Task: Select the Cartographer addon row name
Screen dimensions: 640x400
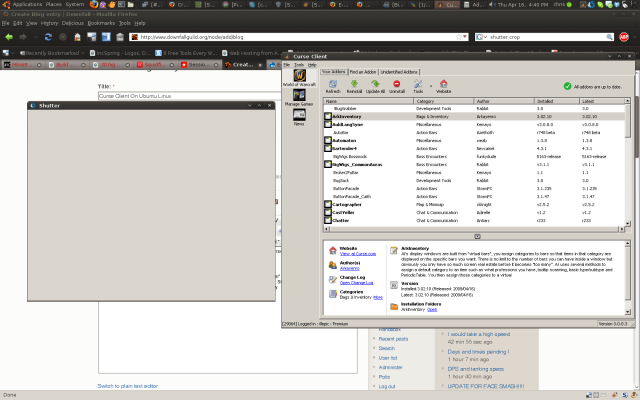Action: pos(347,204)
